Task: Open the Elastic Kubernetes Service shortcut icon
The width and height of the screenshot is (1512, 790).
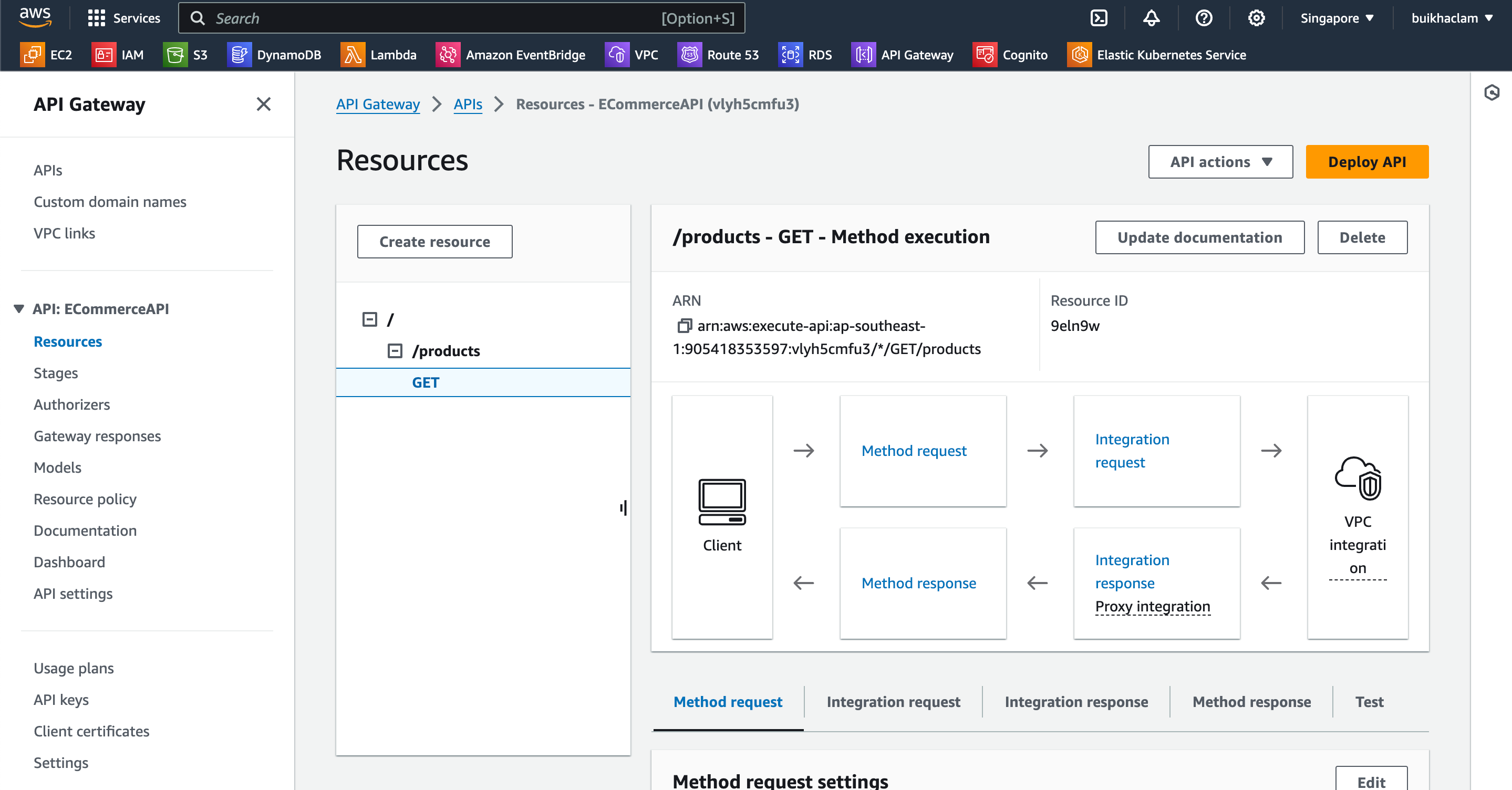Action: (x=1079, y=55)
